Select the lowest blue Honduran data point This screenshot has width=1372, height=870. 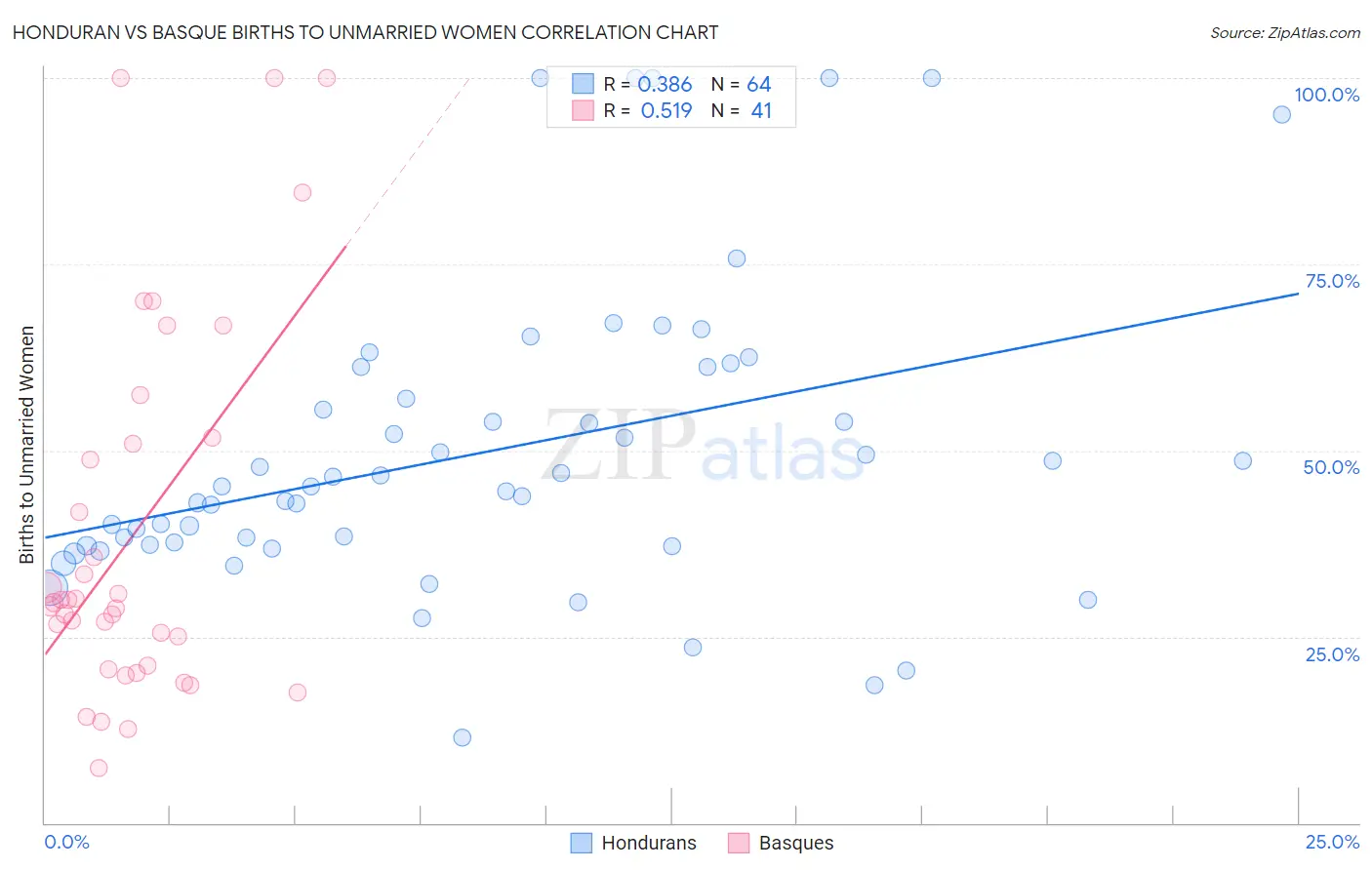pyautogui.click(x=463, y=737)
